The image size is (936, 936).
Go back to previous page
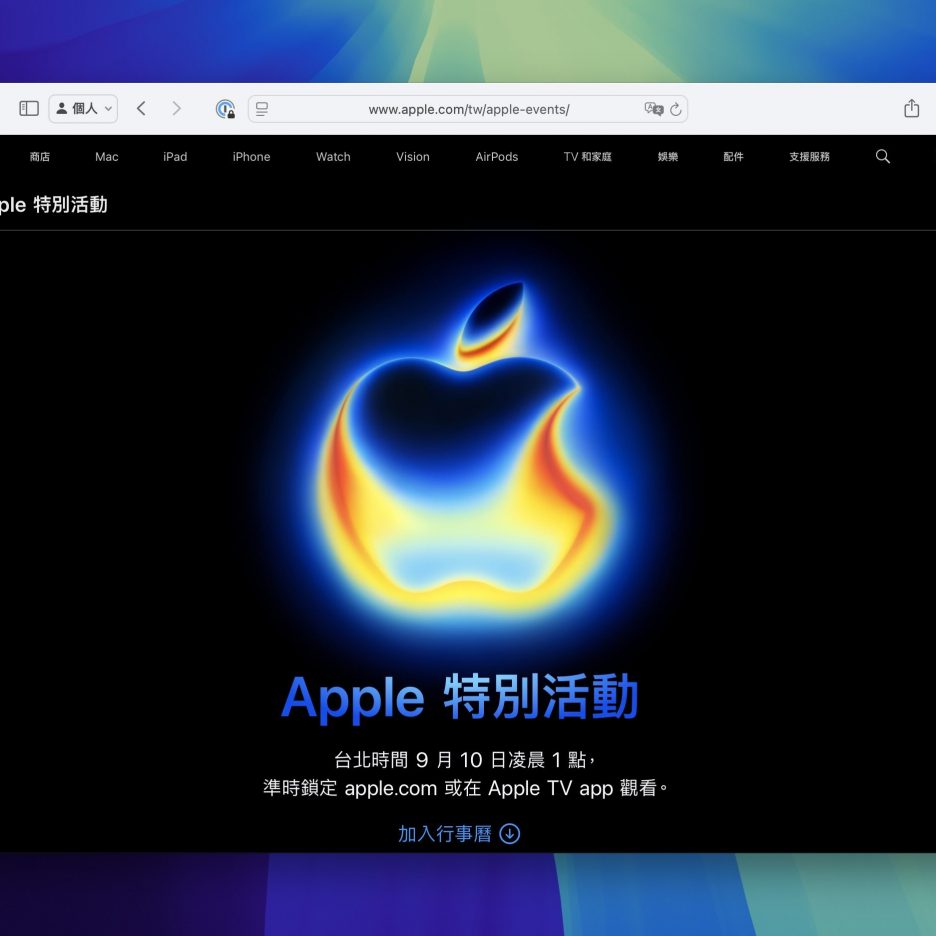pos(141,108)
